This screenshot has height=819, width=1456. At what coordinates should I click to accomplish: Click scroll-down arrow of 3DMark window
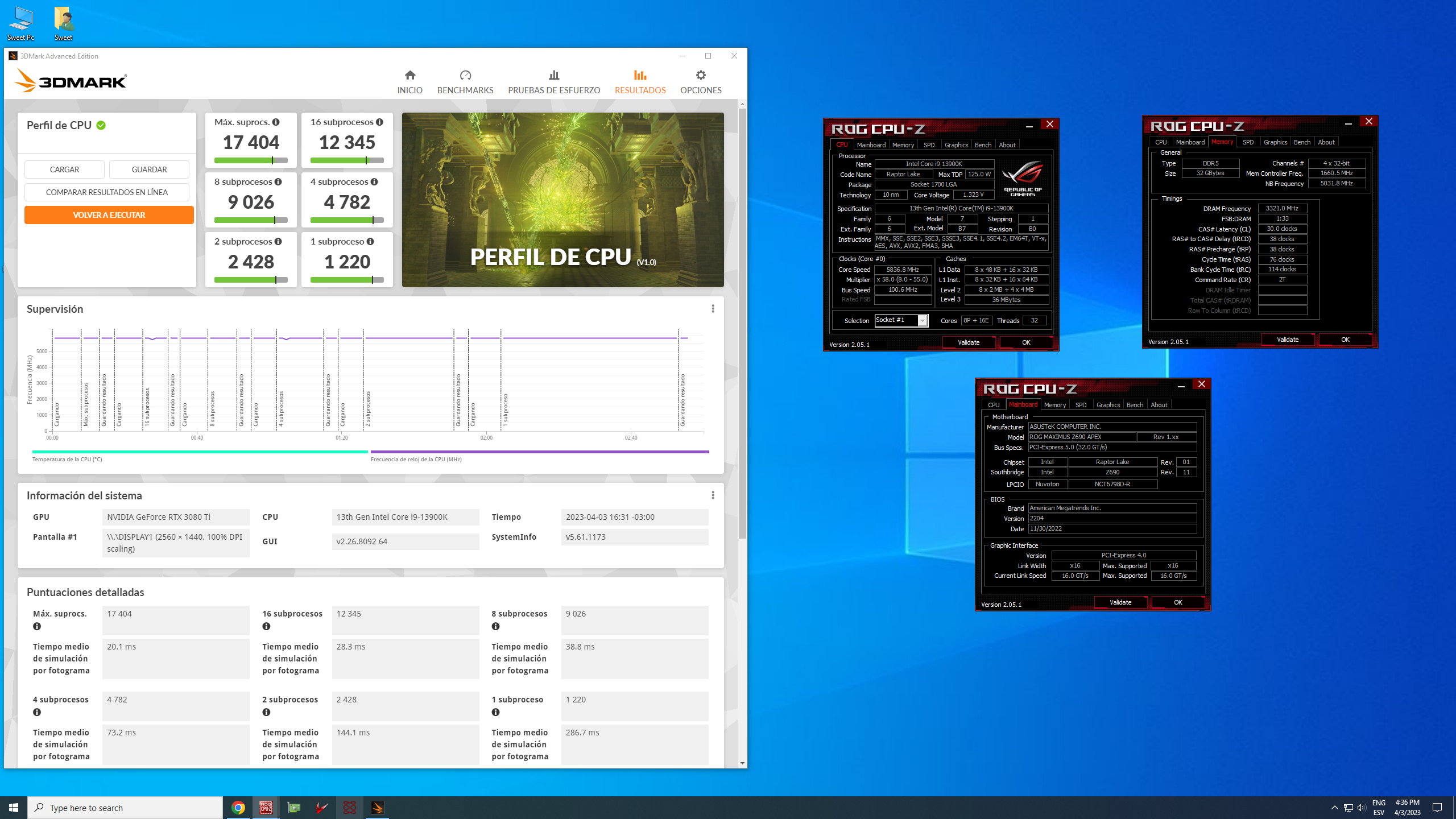pos(742,763)
